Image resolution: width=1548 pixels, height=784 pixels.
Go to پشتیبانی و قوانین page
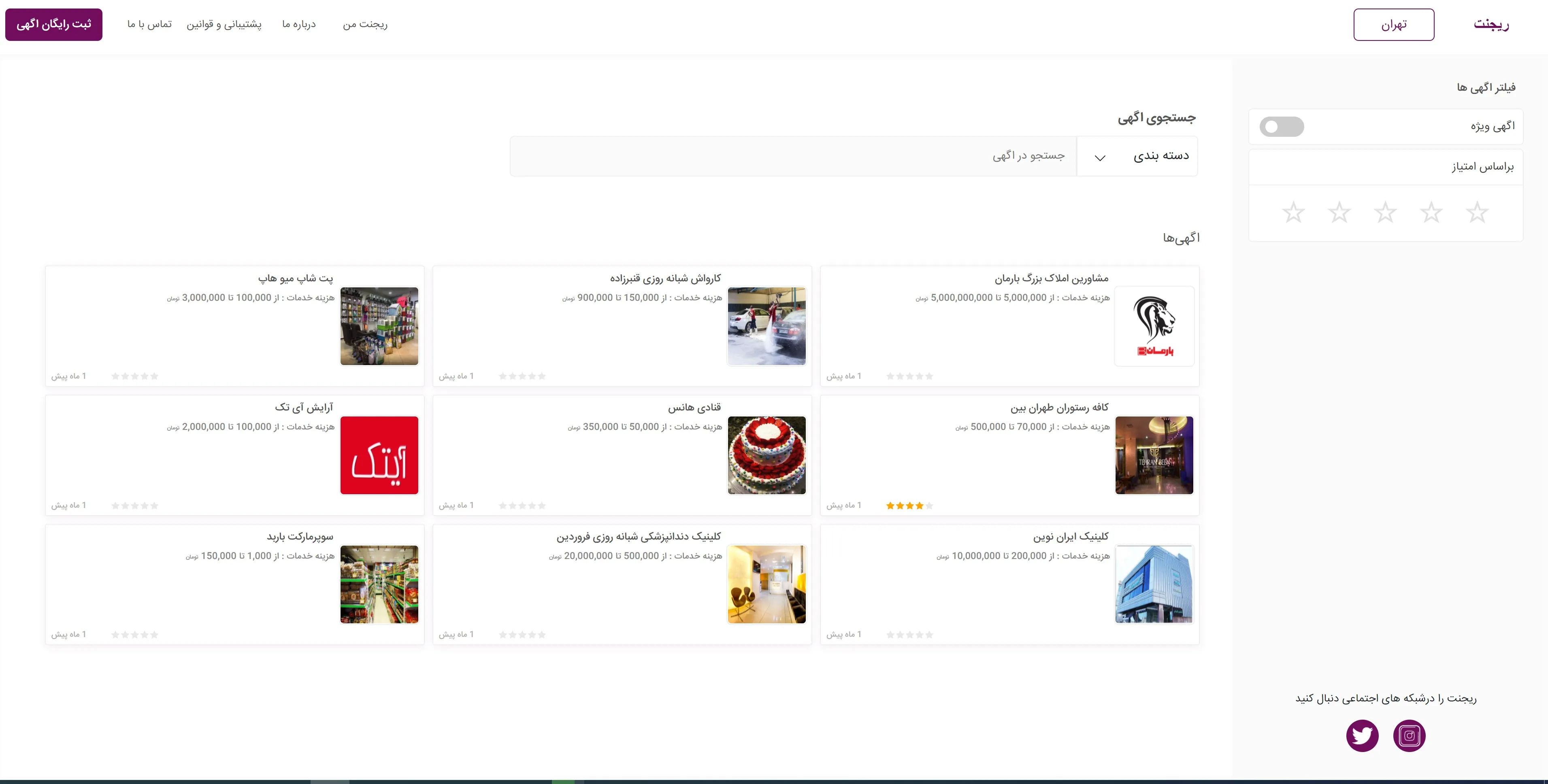click(x=224, y=24)
